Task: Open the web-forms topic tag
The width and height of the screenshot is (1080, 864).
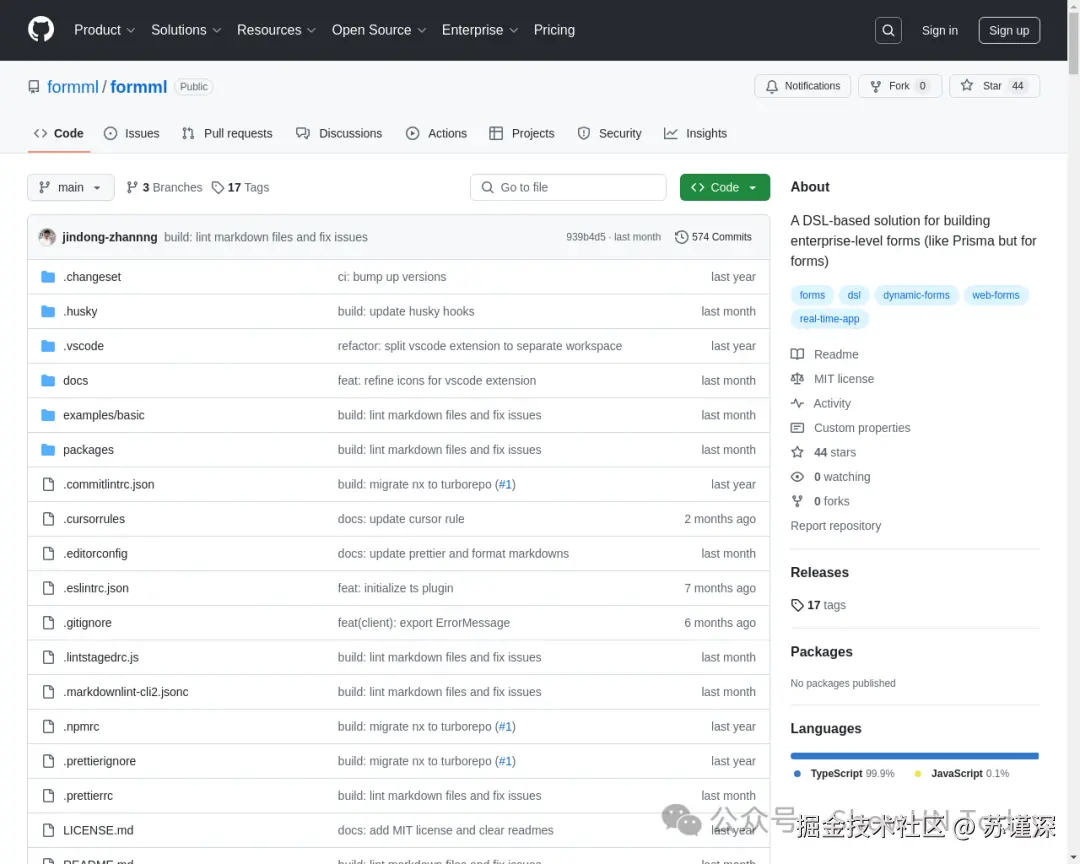Action: pyautogui.click(x=995, y=295)
